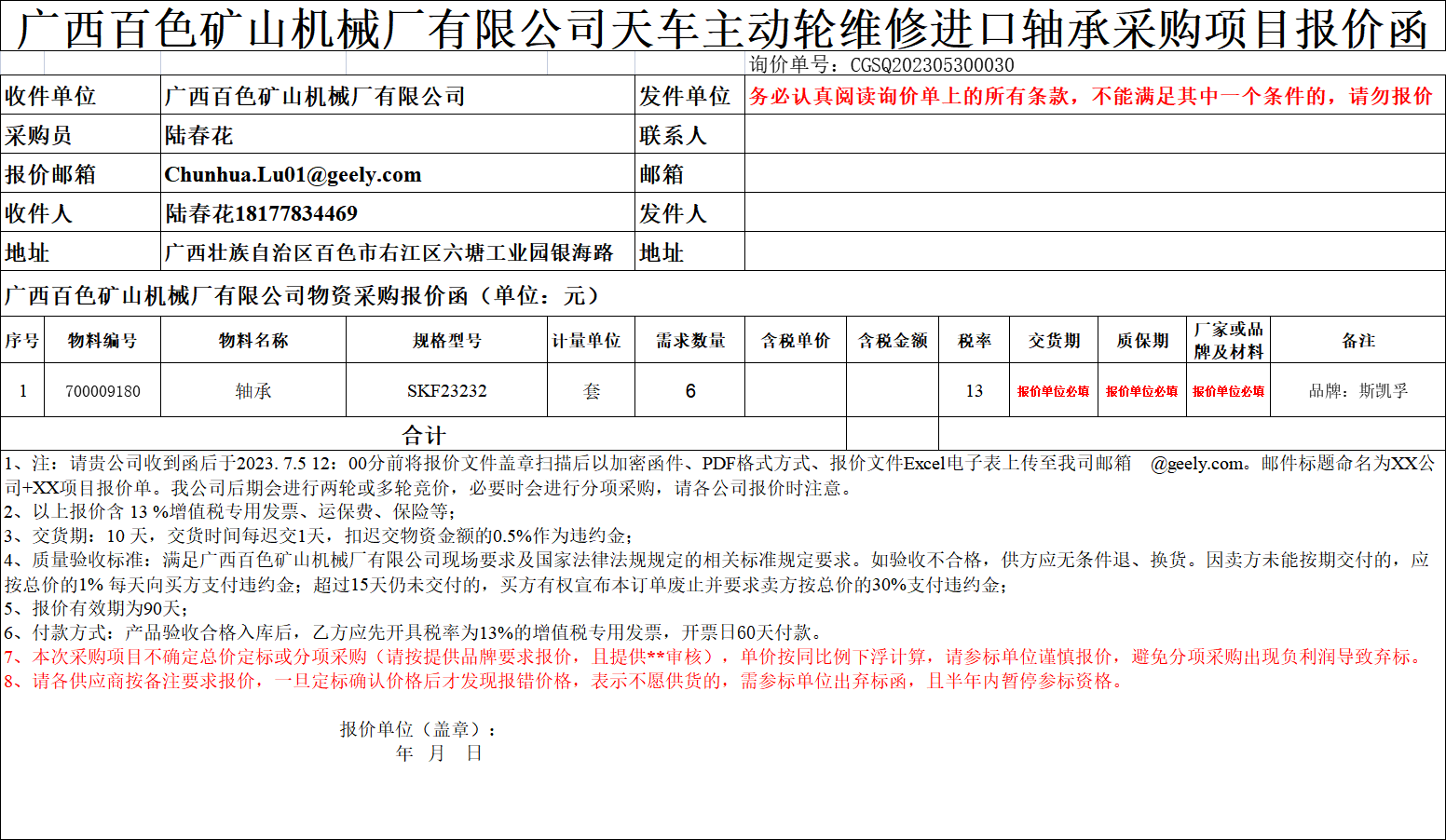This screenshot has height=840, width=1446.
Task: Click the 报价邮箱 label cell
Action: (x=81, y=174)
